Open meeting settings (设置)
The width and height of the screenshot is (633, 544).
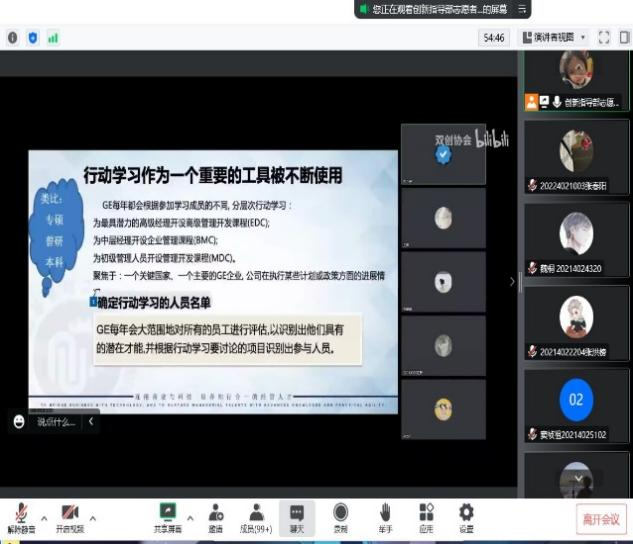pos(466,516)
